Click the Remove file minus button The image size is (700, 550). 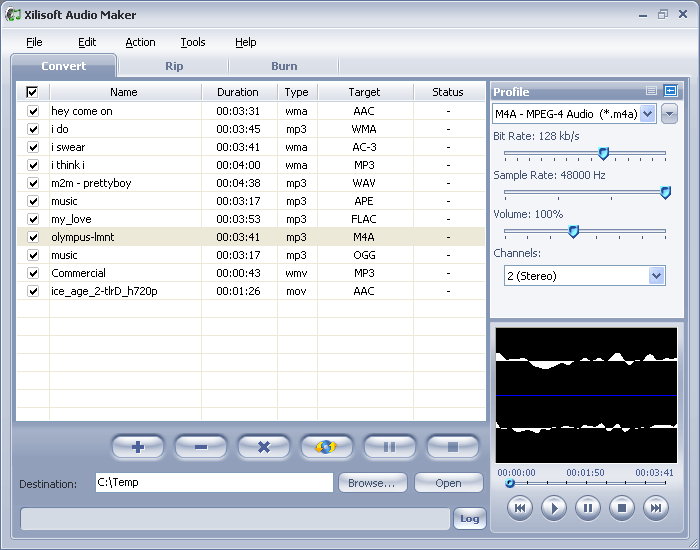201,447
